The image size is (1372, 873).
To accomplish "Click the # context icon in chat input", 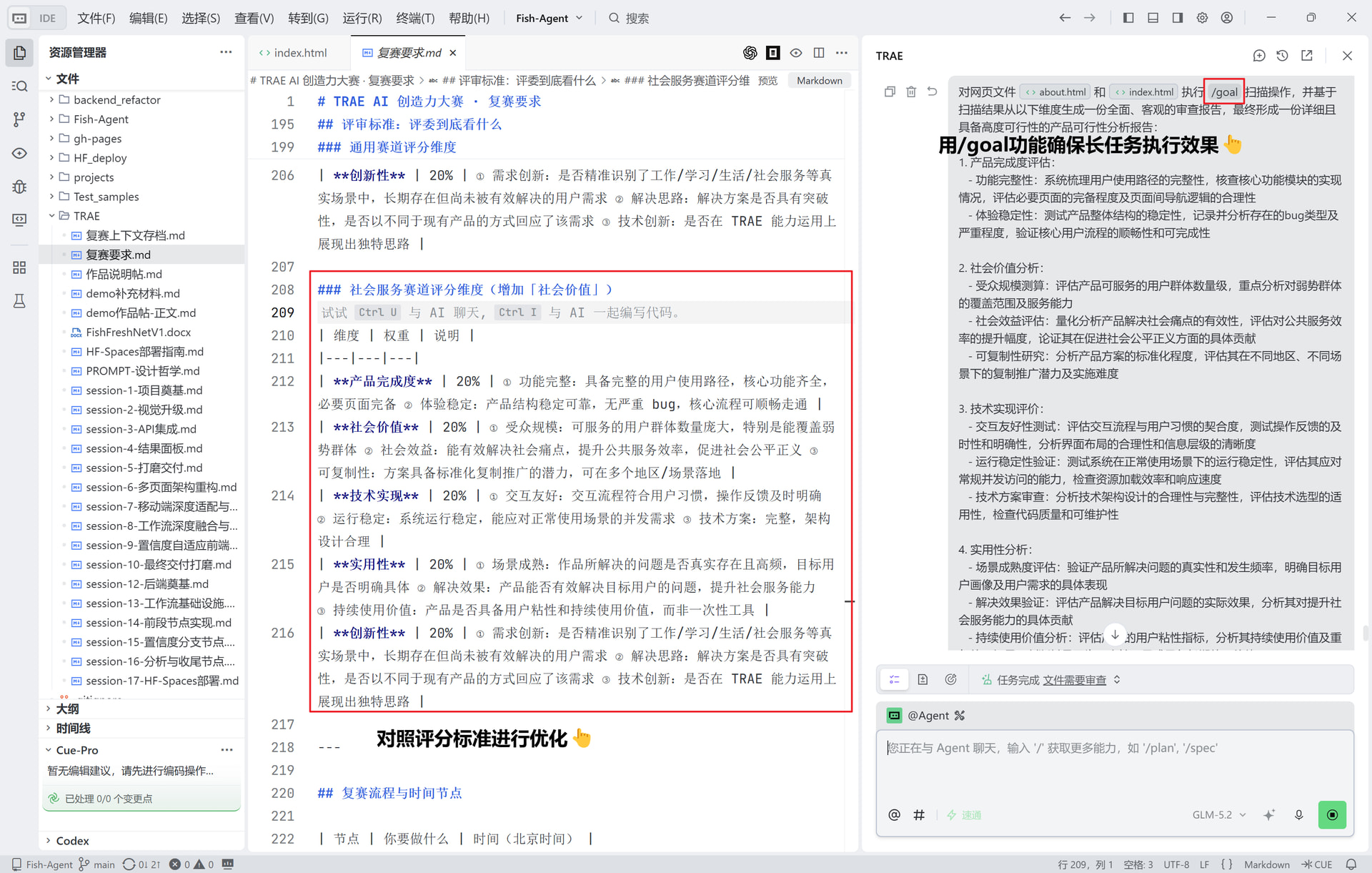I will pos(919,815).
